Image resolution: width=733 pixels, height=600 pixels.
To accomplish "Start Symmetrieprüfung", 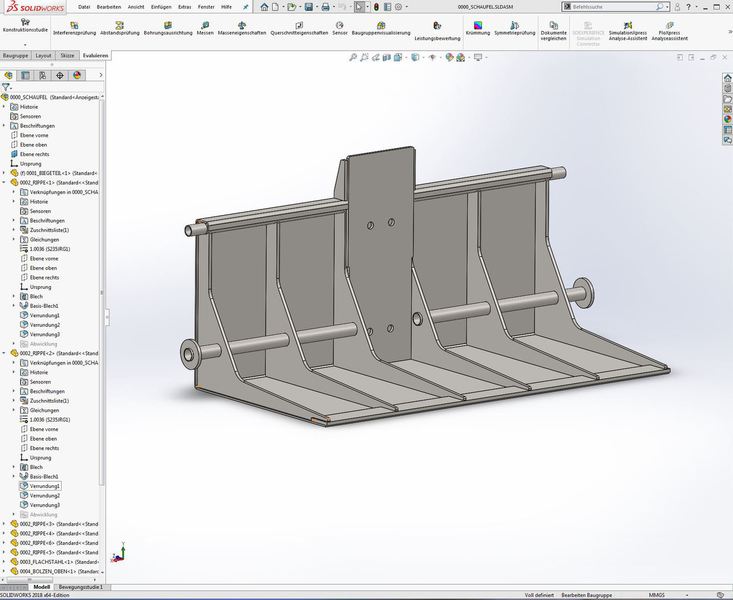I will pyautogui.click(x=515, y=29).
